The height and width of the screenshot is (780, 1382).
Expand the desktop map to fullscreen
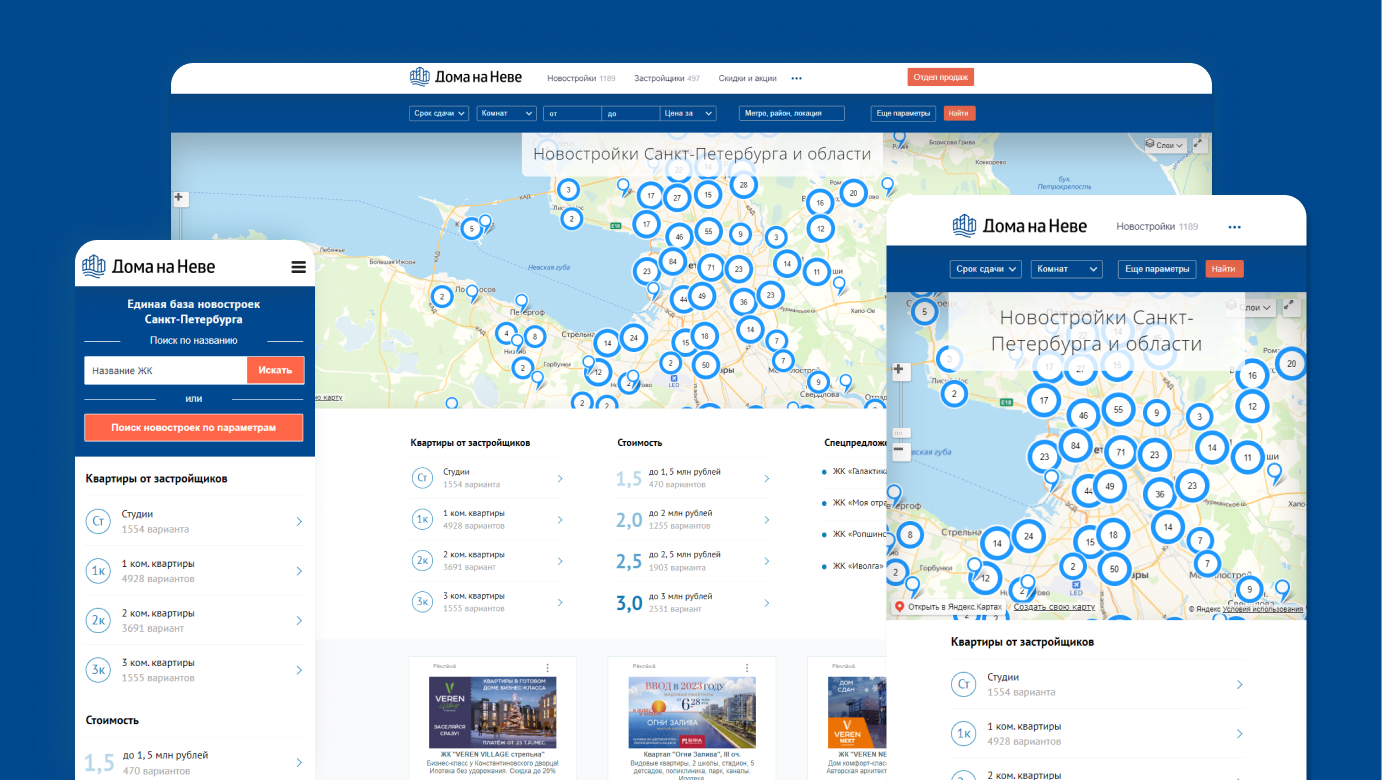(1200, 145)
